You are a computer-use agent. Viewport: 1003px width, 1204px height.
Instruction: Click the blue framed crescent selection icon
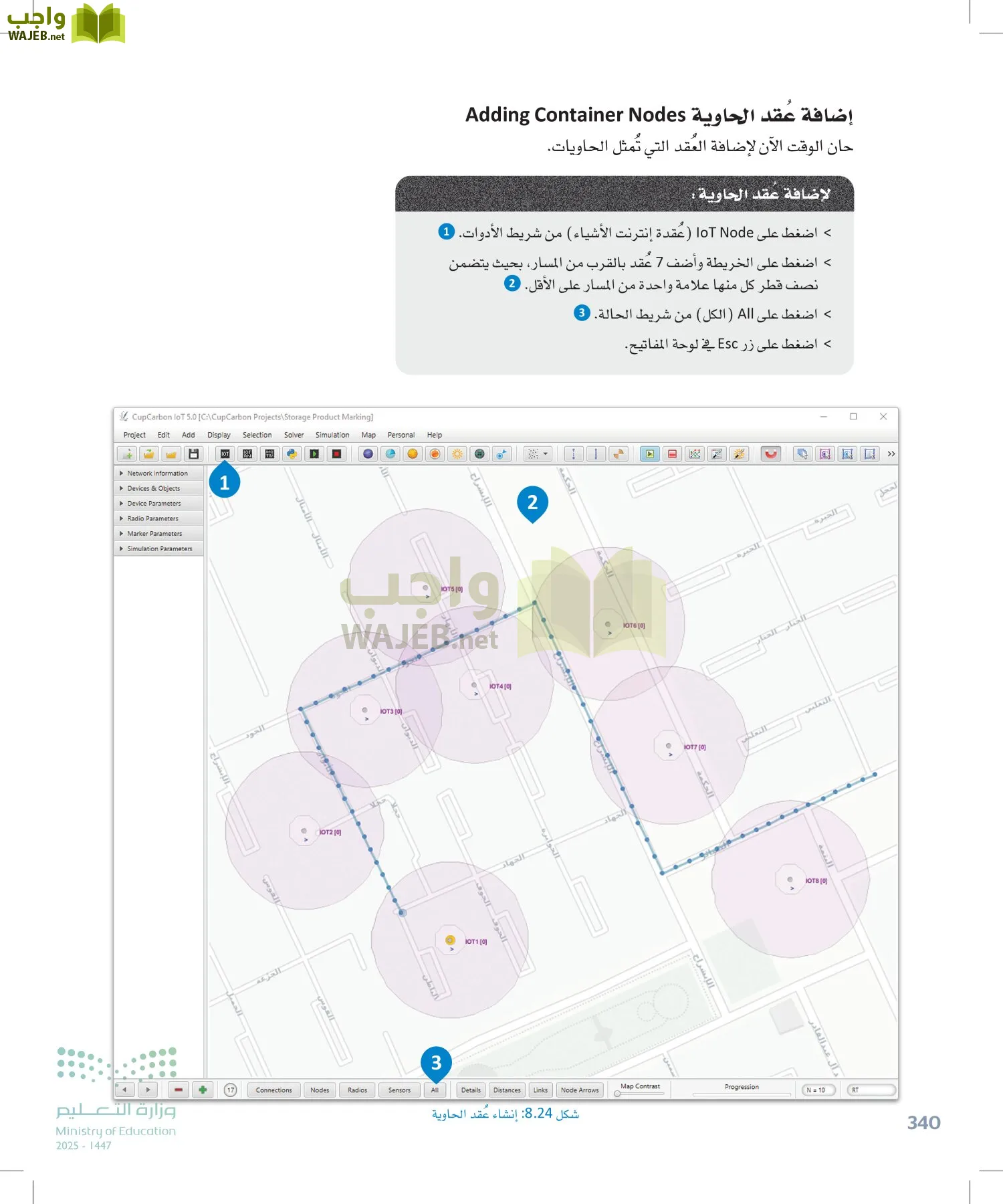tap(847, 454)
